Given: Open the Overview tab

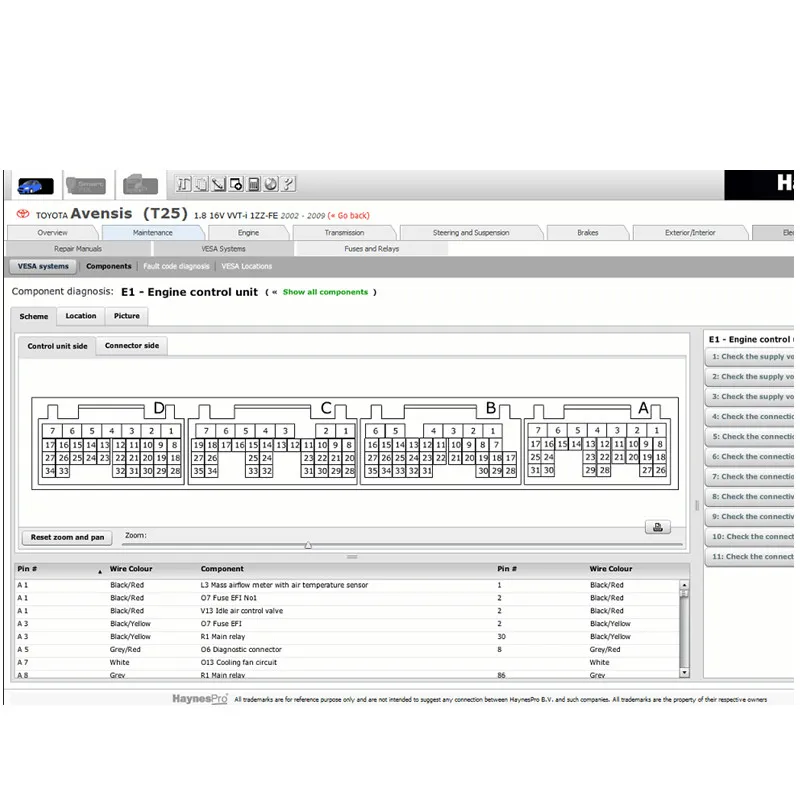Looking at the screenshot, I should click(53, 233).
